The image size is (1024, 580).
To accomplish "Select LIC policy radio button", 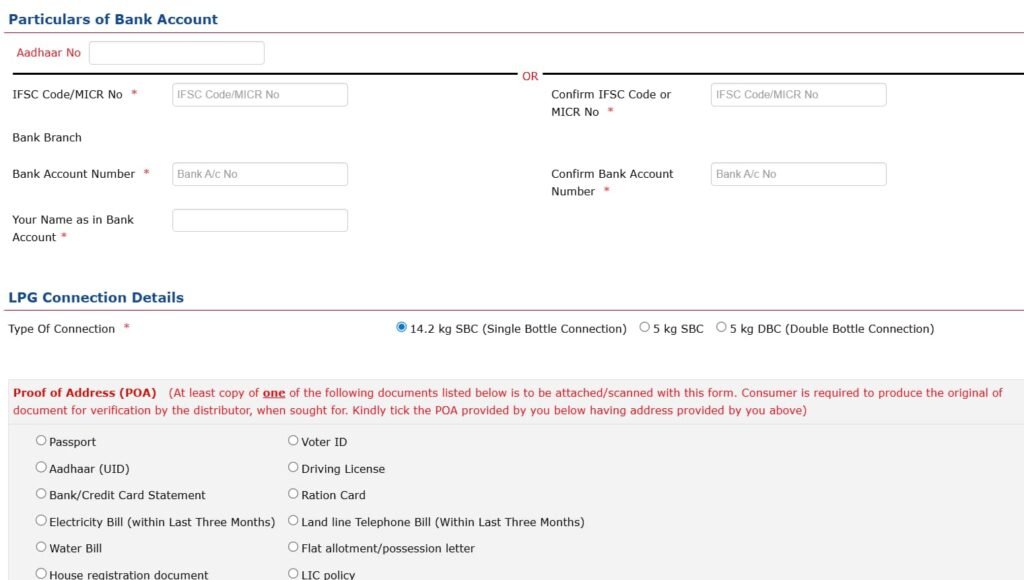I will (x=293, y=574).
